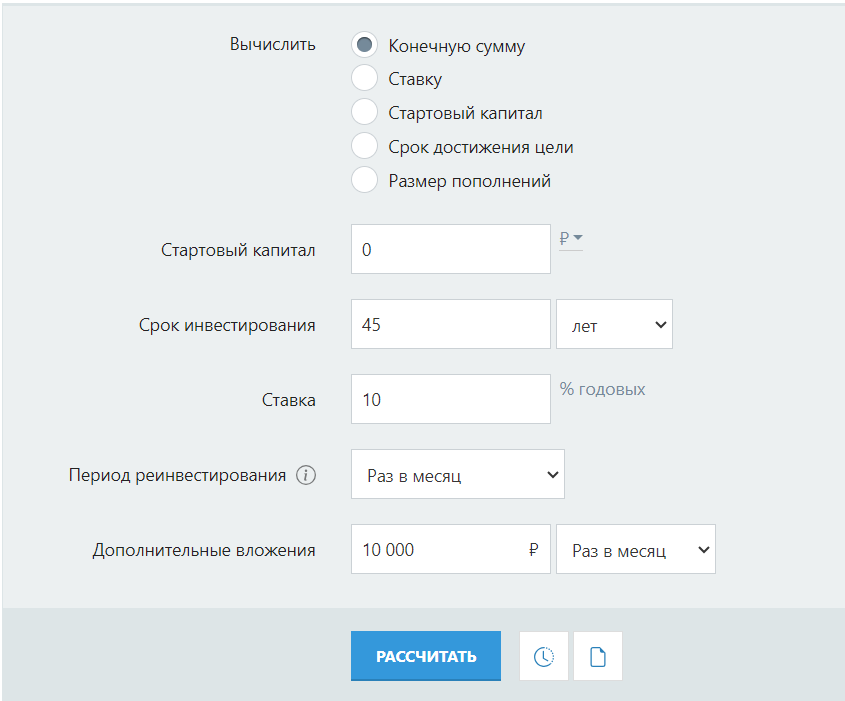Viewport: 845px width, 701px height.
Task: Open the 'Период реинвестирования' dropdown
Action: click(x=458, y=474)
